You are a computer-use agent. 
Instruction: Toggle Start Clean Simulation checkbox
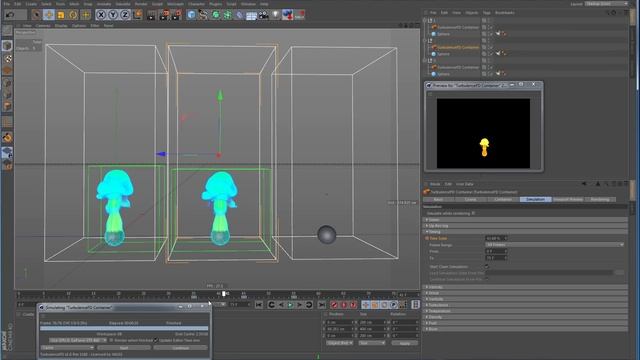tap(487, 267)
